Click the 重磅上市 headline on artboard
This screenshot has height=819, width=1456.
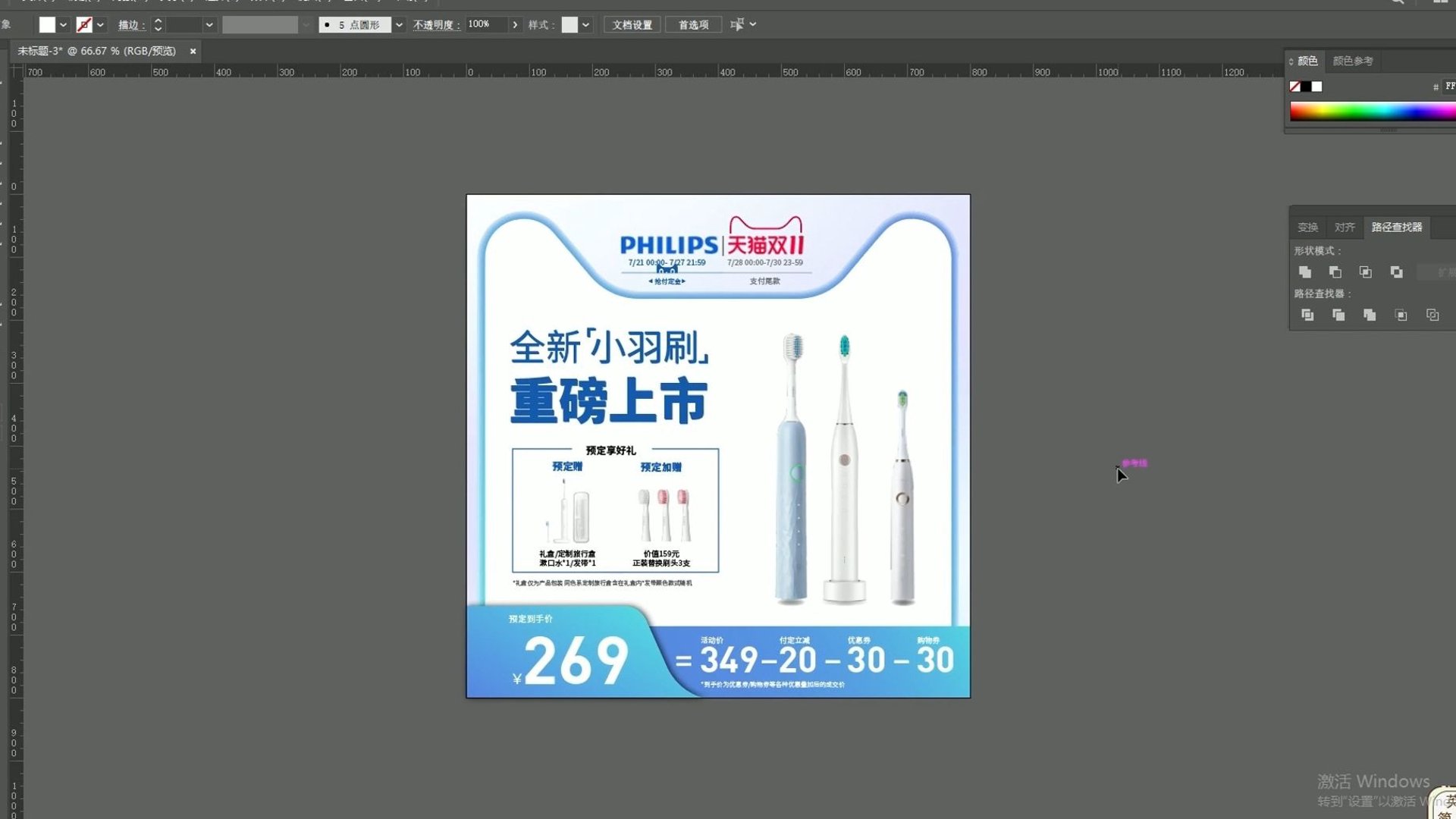pos(609,400)
